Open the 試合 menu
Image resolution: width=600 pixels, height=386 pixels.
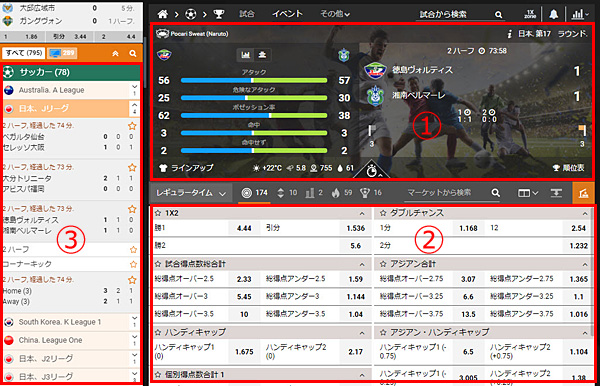(x=247, y=14)
